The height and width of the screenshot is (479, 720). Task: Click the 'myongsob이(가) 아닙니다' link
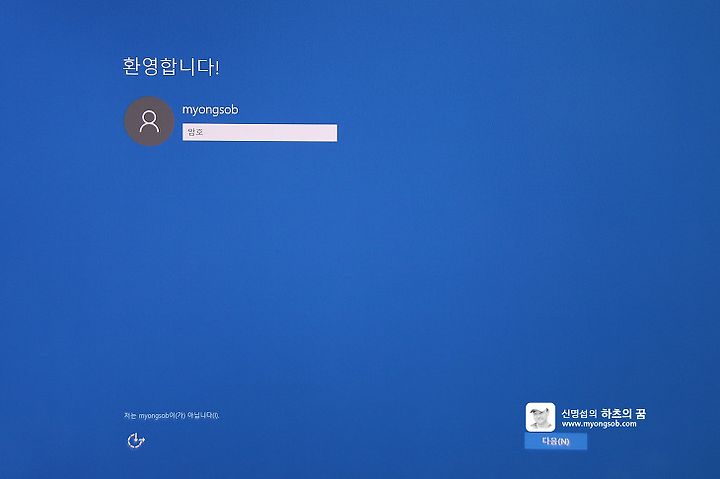pyautogui.click(x=171, y=416)
